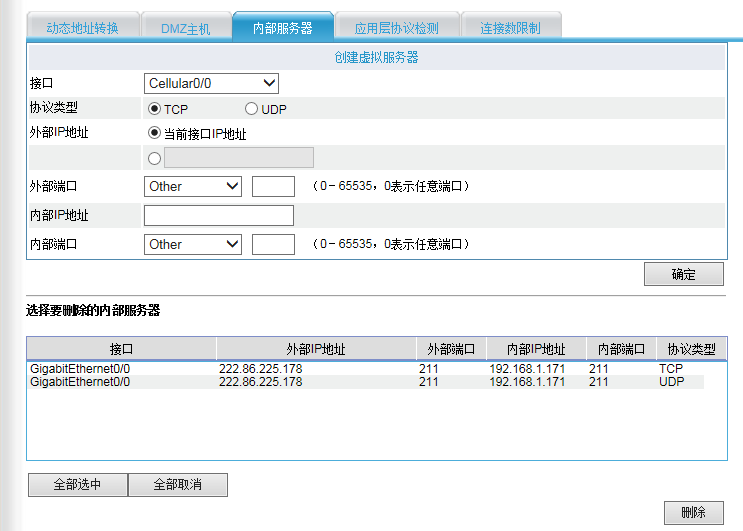Click the 创建虚拟服务器 section heading
This screenshot has height=531, width=743.
click(x=377, y=57)
